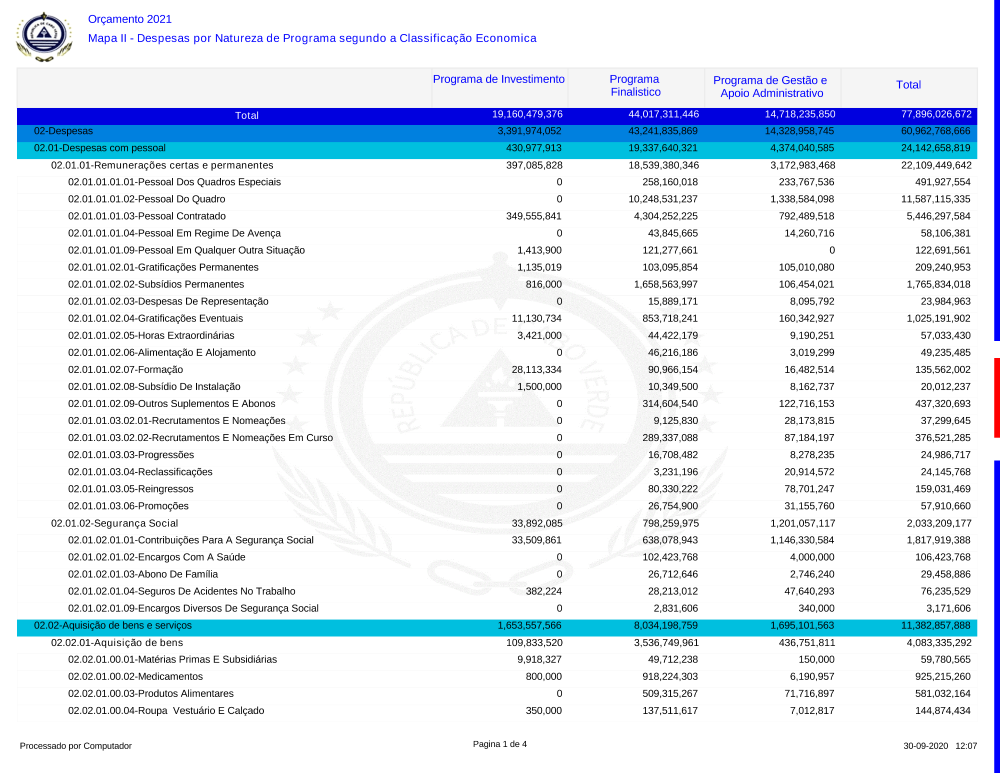Select the Programa Finalistico column header
The height and width of the screenshot is (773, 1000).
click(x=634, y=86)
